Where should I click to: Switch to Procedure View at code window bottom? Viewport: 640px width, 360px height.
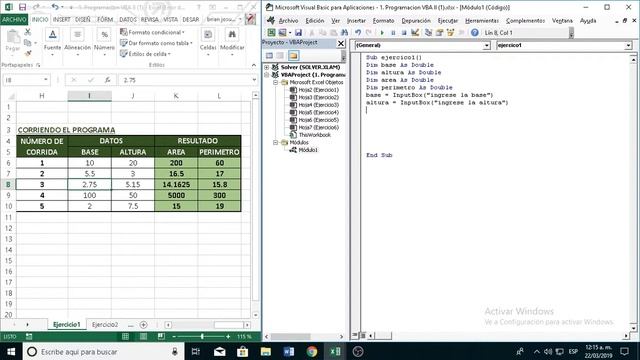[x=355, y=336]
